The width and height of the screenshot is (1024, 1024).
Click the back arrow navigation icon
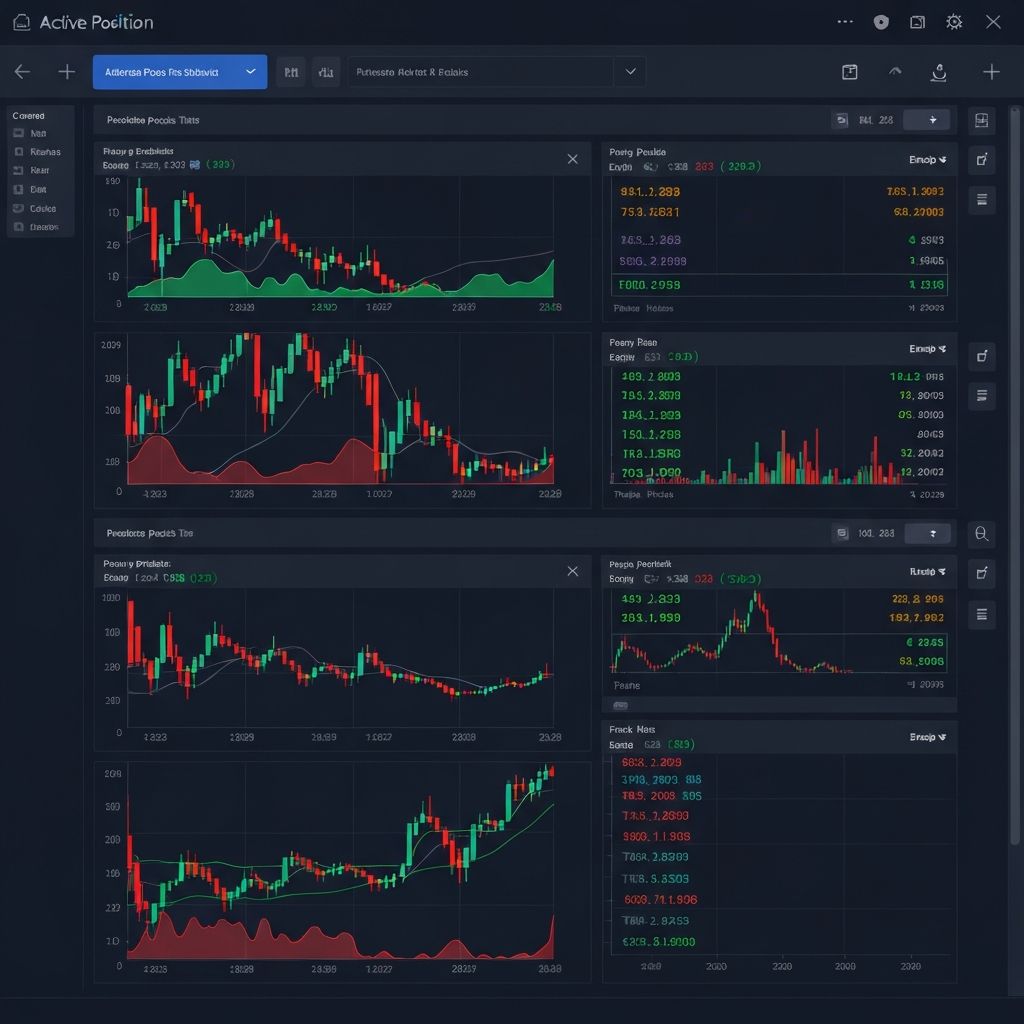click(x=21, y=71)
